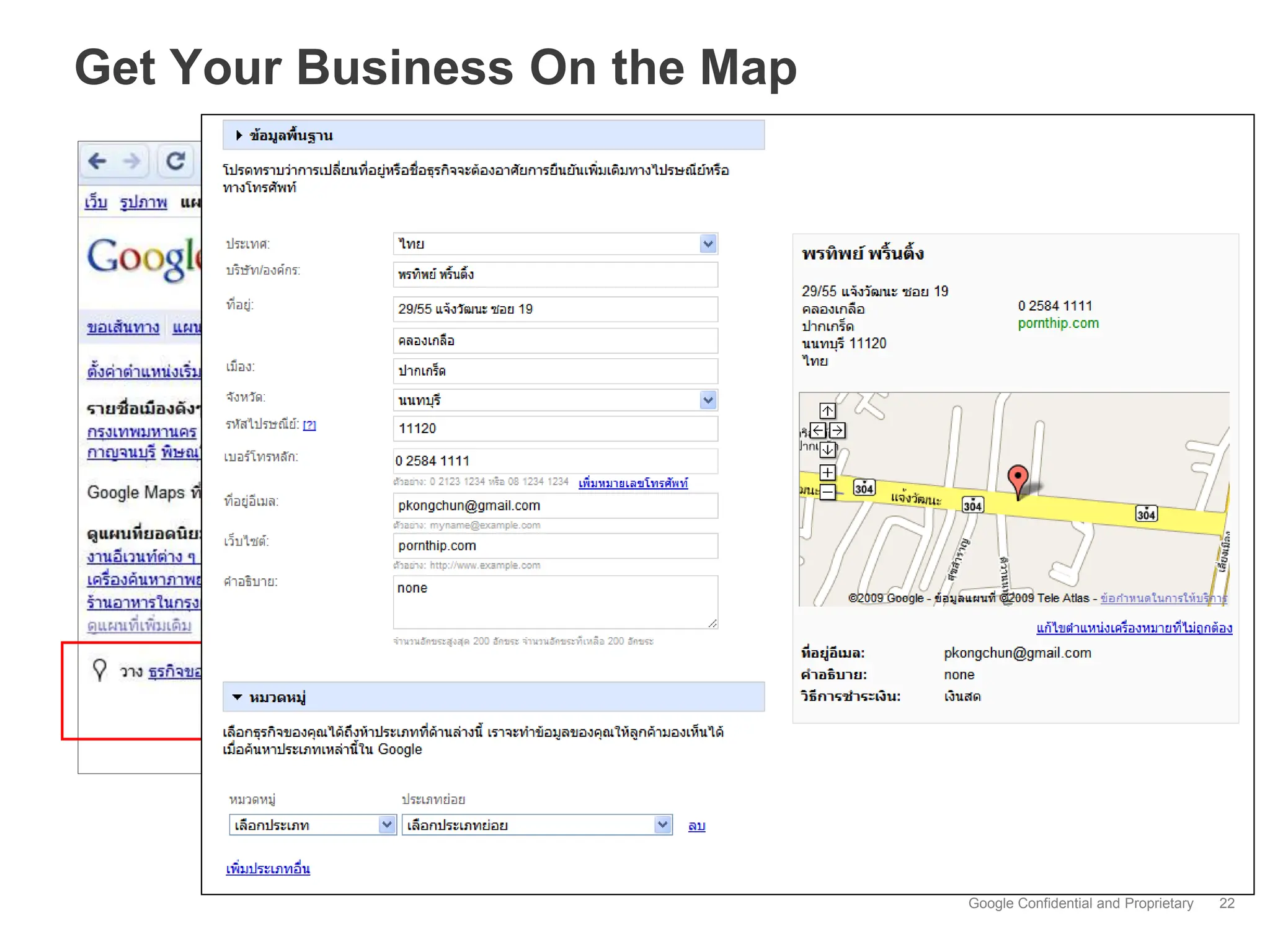This screenshot has height=952, width=1270.
Task: Click the description textarea containing none
Action: point(555,602)
